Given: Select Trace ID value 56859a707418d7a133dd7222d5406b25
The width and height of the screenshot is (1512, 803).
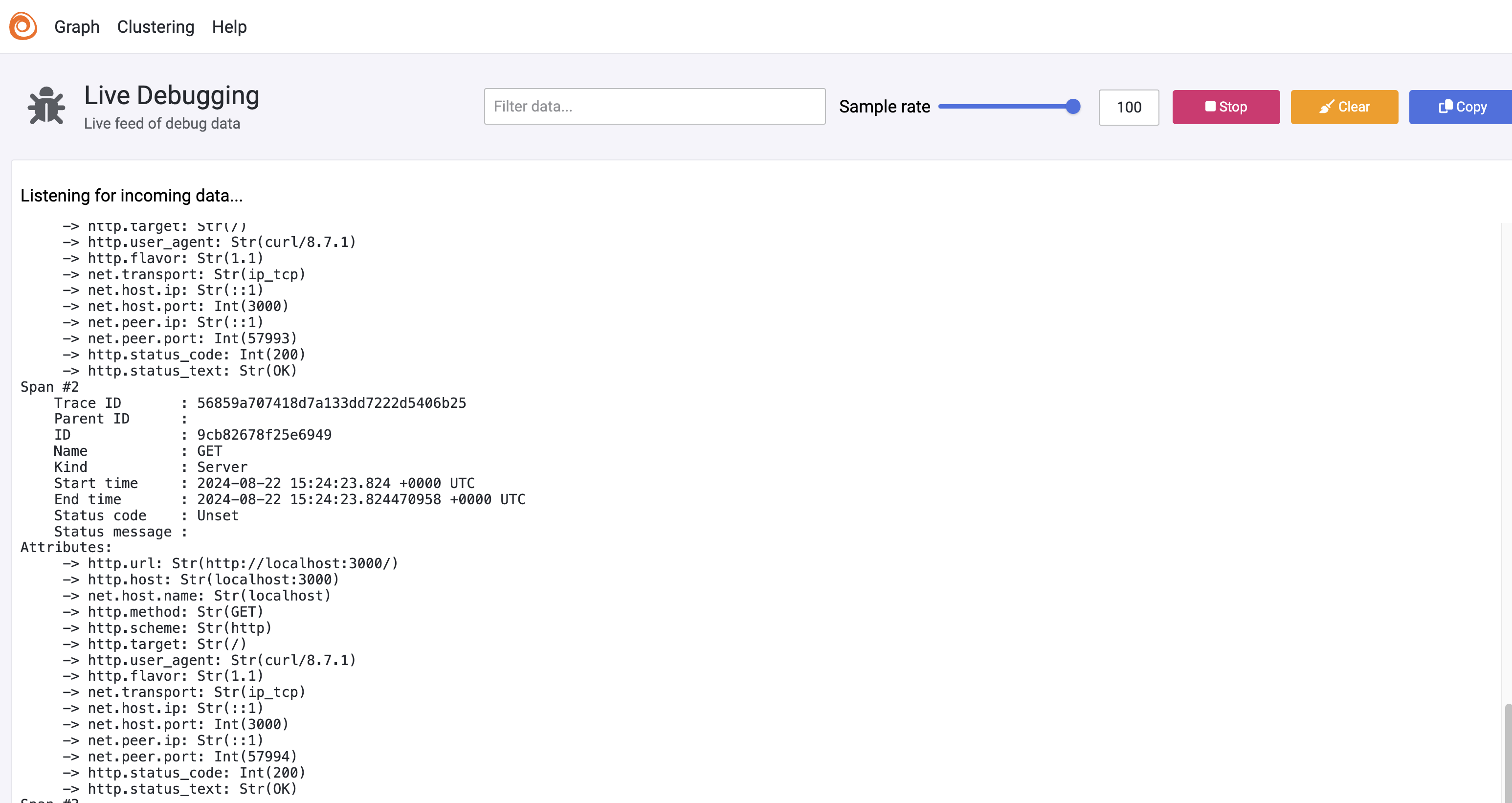Looking at the screenshot, I should 331,403.
